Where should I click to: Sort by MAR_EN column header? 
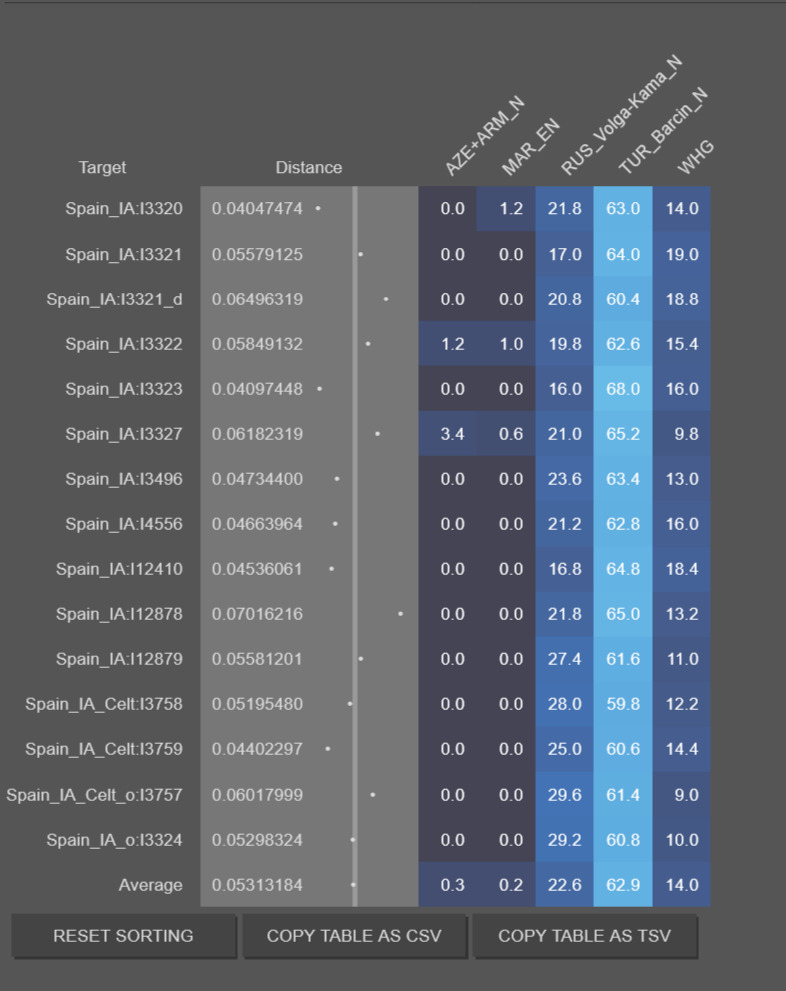point(530,147)
